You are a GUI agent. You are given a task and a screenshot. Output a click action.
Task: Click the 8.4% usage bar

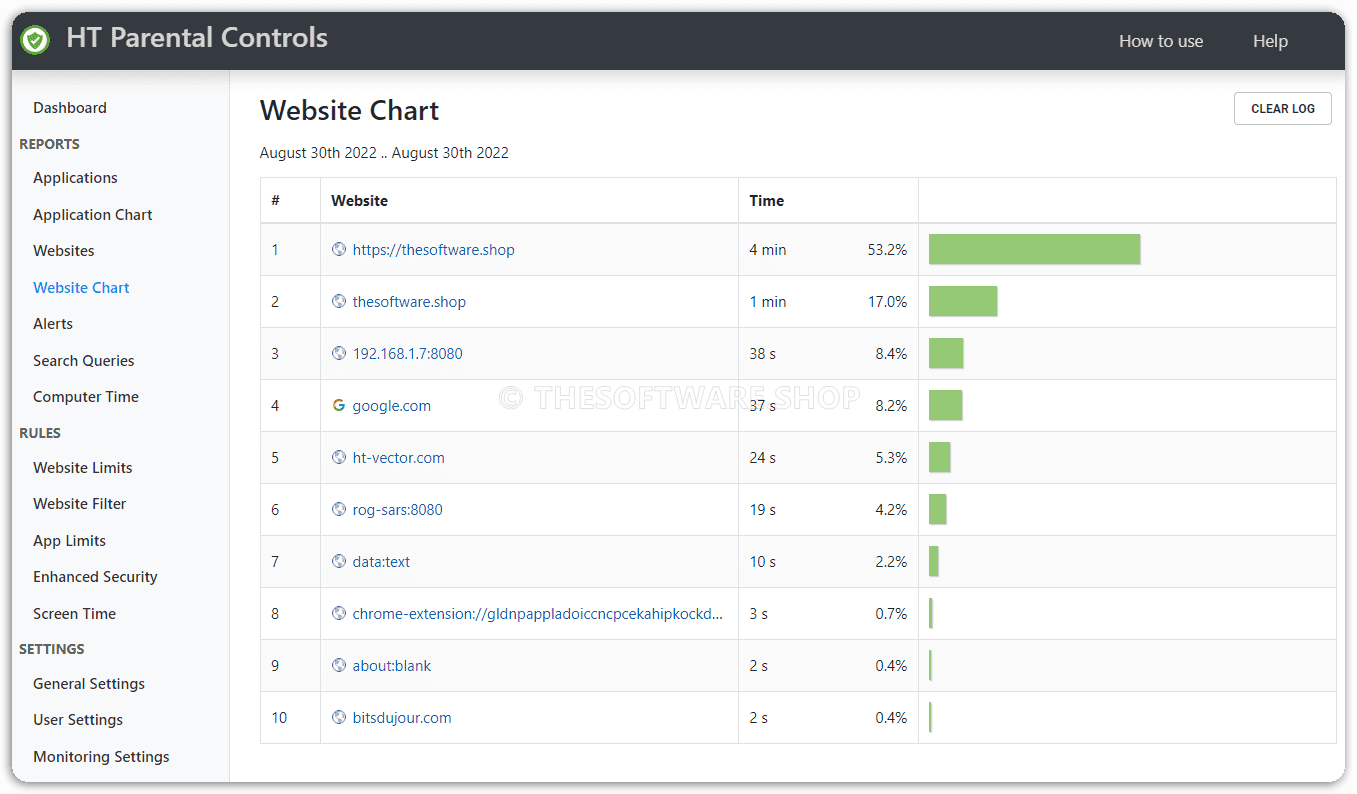pos(946,353)
